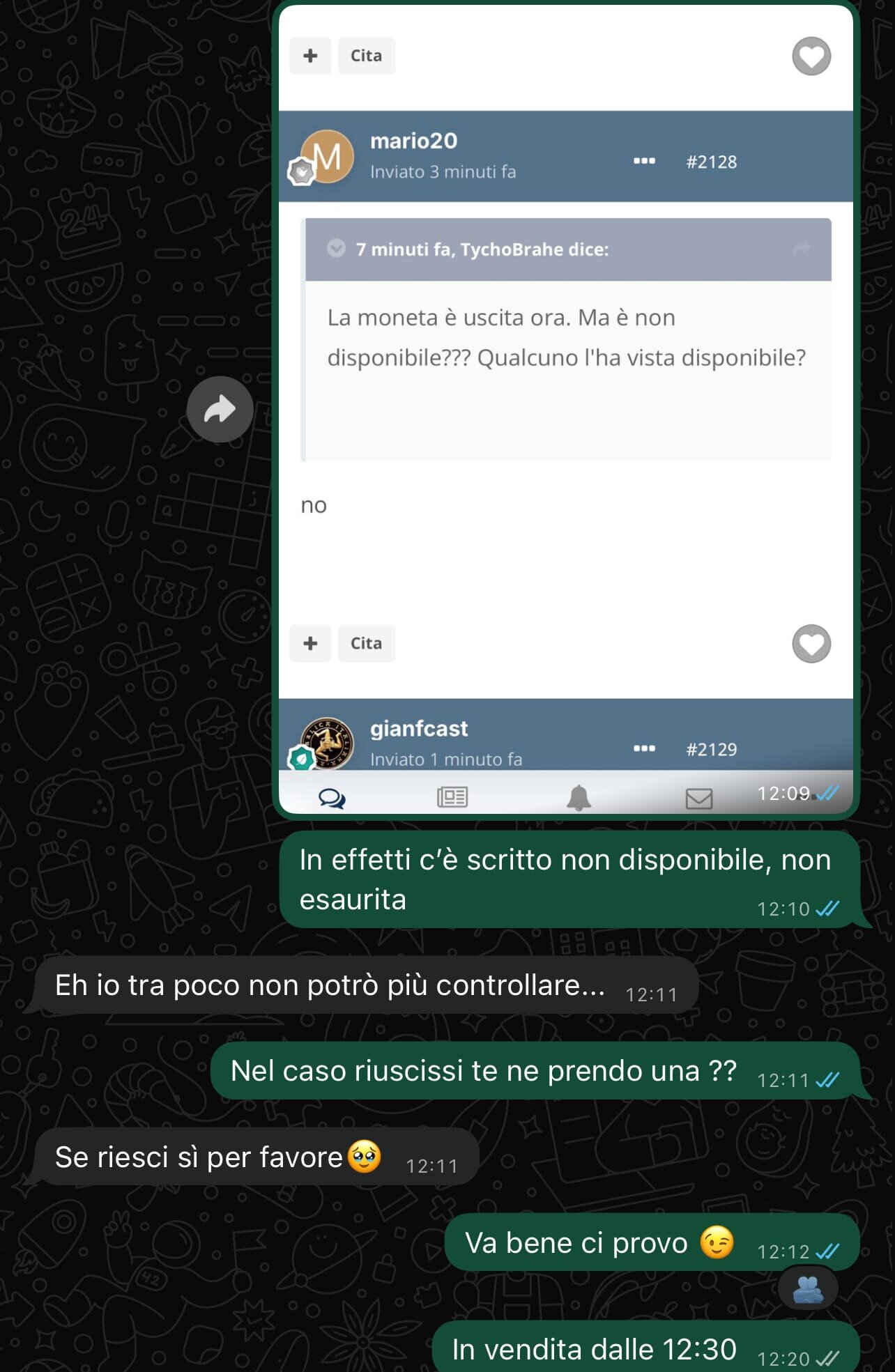Viewport: 895px width, 1372px height.
Task: Open the notifications bell icon
Action: pos(579,798)
